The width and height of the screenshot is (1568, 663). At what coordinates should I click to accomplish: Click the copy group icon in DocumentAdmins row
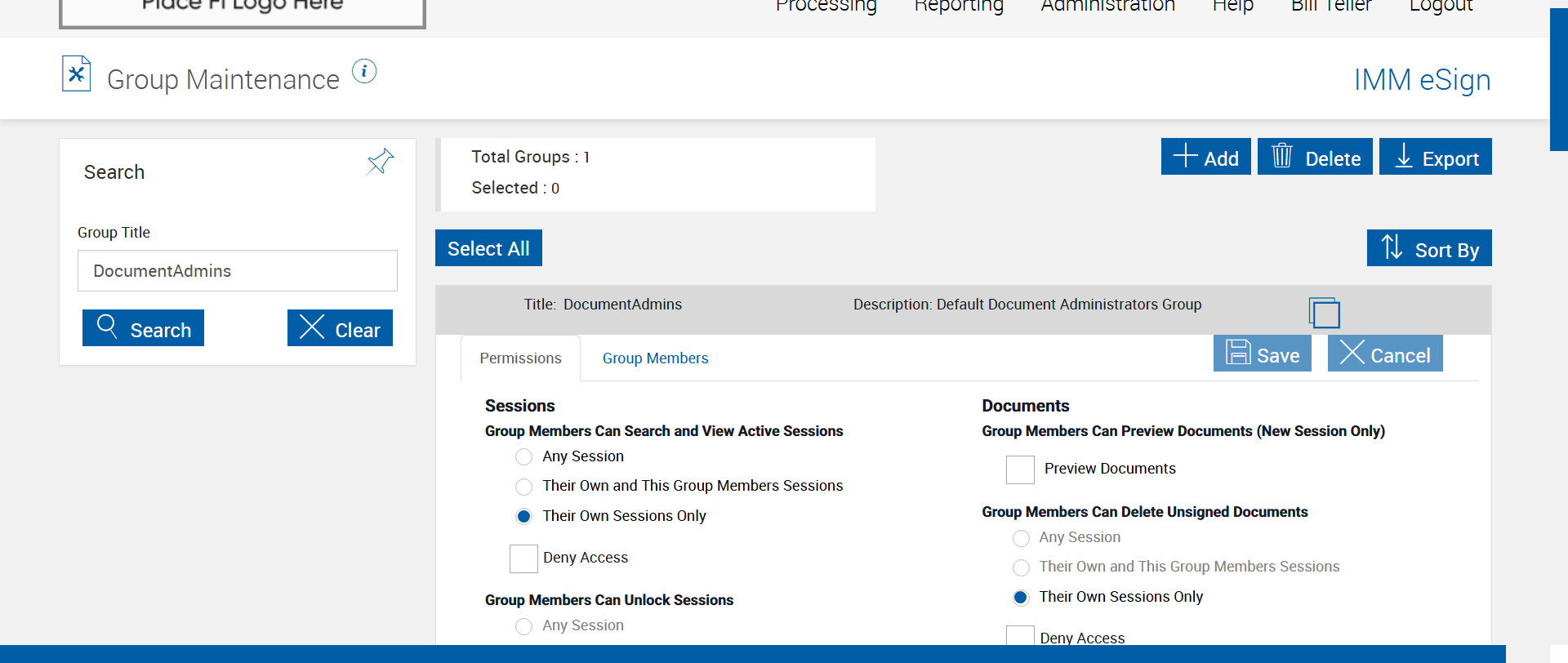(x=1324, y=313)
